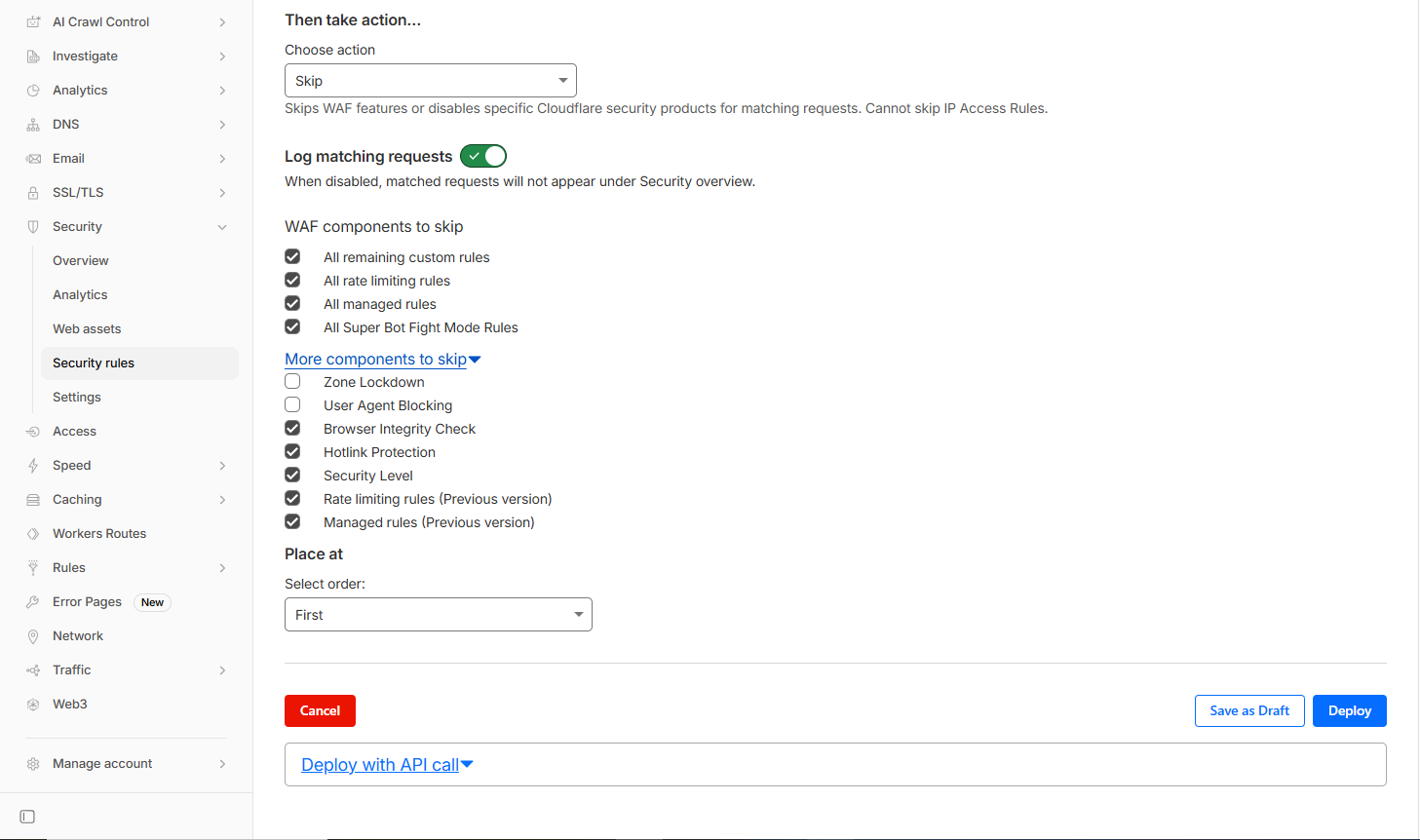1420x840 pixels.
Task: Check the User Agent Blocking checkbox
Action: pos(292,404)
